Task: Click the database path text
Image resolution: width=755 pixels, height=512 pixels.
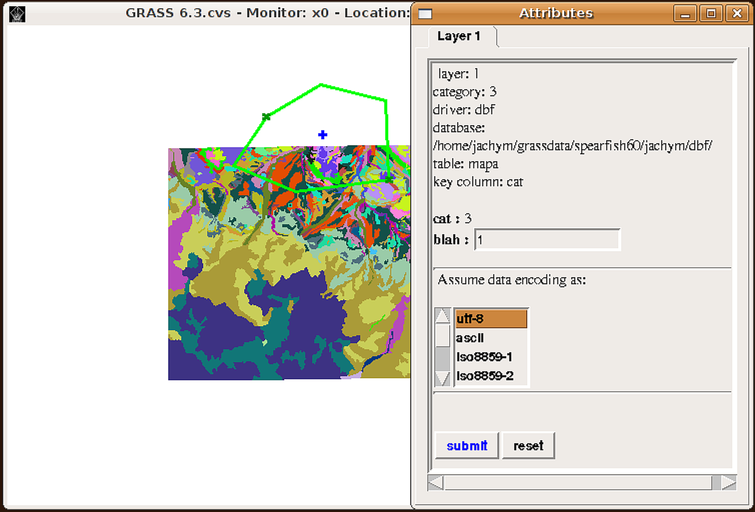Action: (573, 146)
